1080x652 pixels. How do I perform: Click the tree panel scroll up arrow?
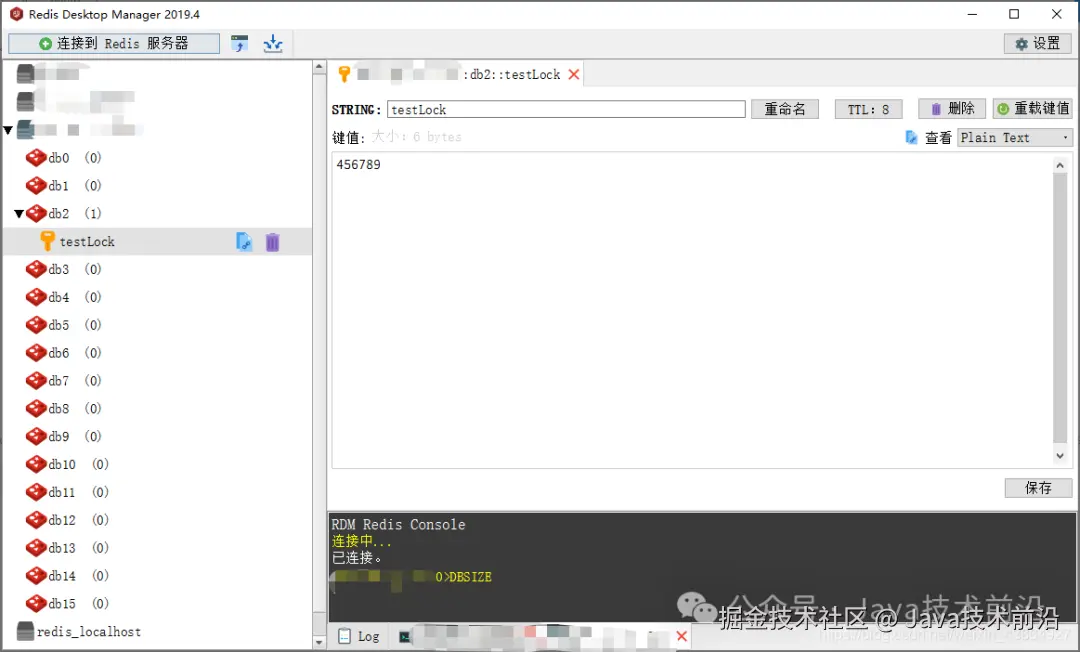(x=319, y=67)
